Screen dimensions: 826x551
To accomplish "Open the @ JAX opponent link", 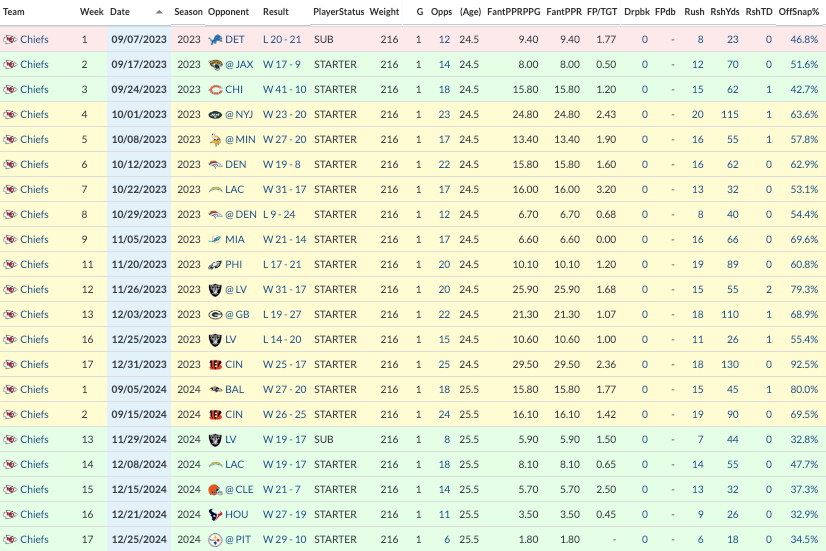I will [239, 64].
